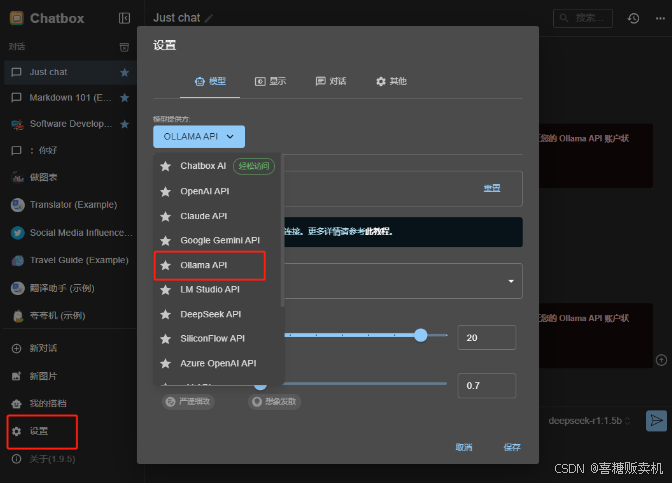
Task: Click the send message arrow button
Action: [x=656, y=421]
